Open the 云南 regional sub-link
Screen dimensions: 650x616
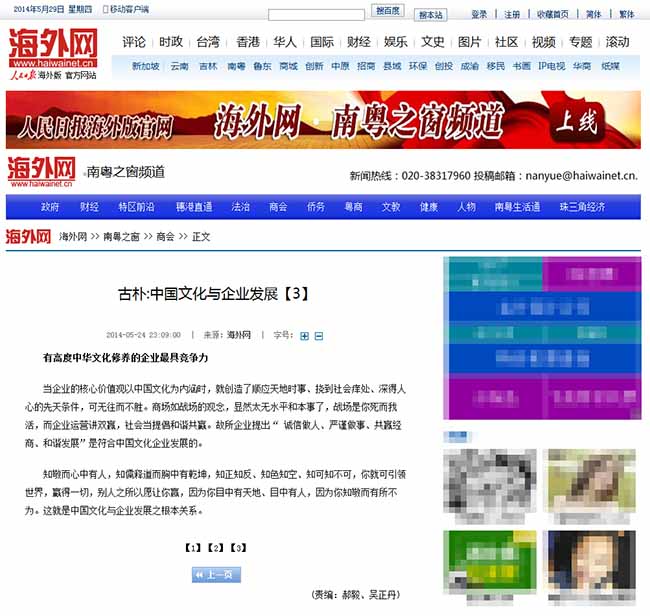179,66
